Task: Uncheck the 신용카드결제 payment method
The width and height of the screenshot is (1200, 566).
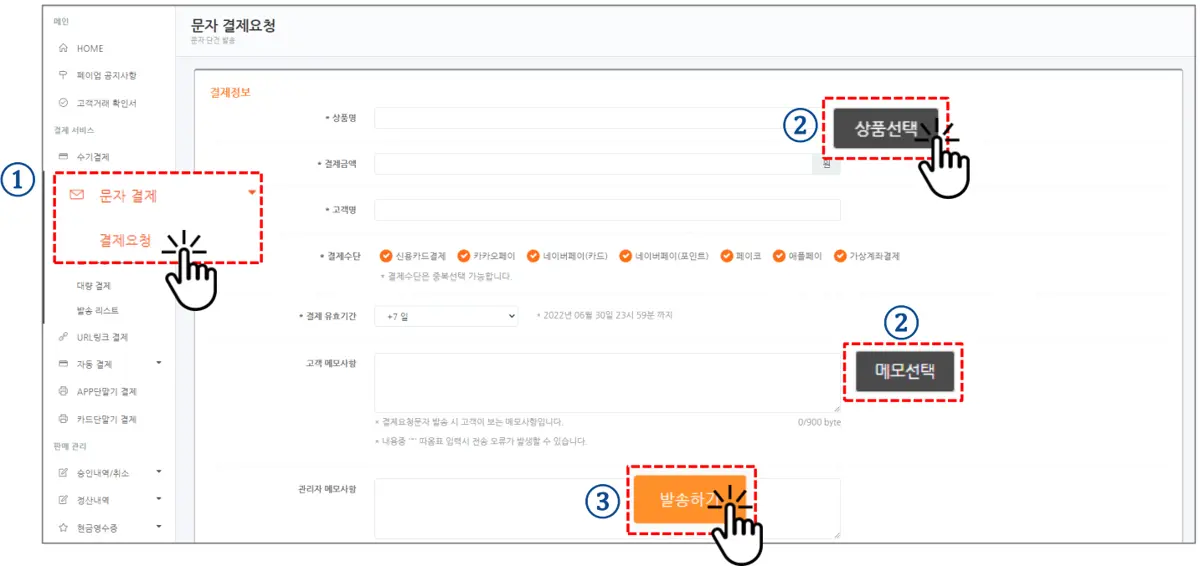Action: 386,256
